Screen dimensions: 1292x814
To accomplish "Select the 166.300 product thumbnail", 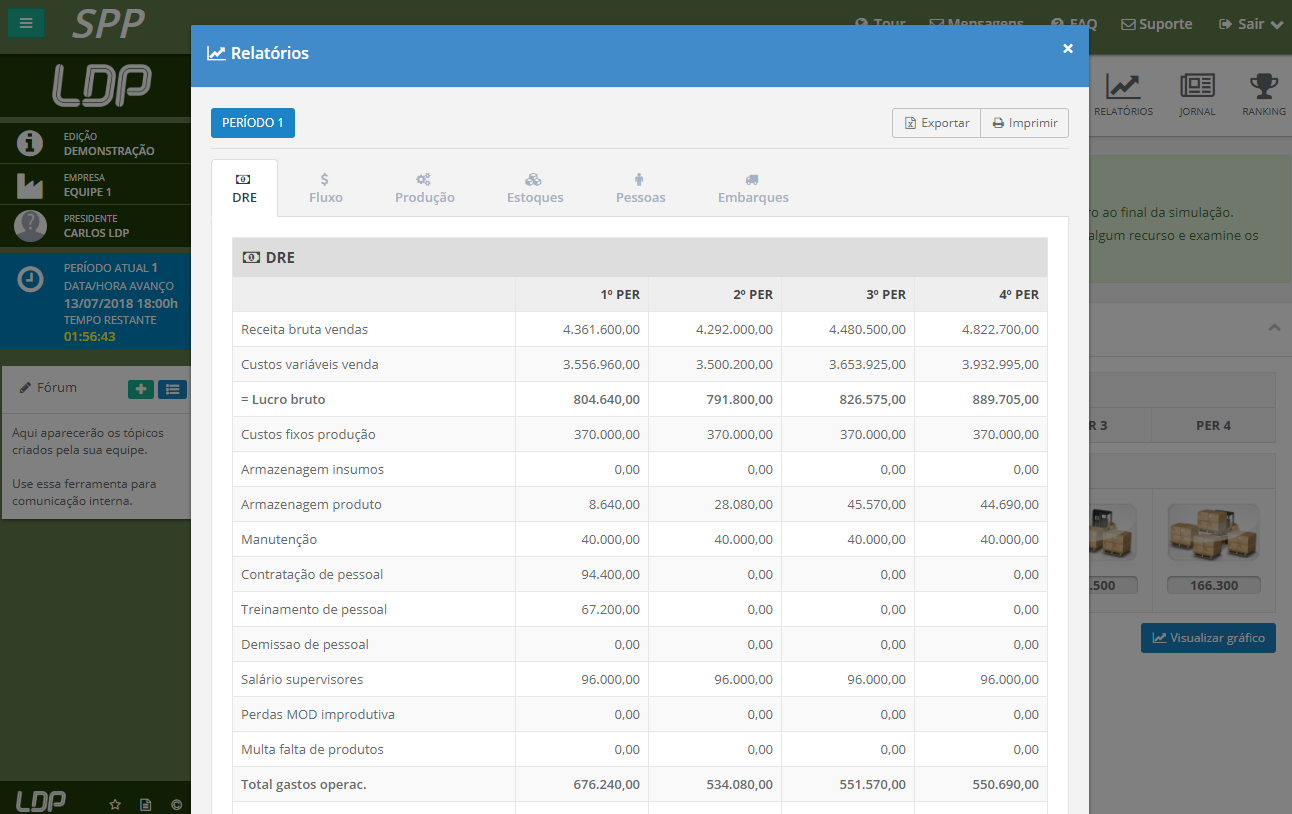I will (x=1213, y=533).
